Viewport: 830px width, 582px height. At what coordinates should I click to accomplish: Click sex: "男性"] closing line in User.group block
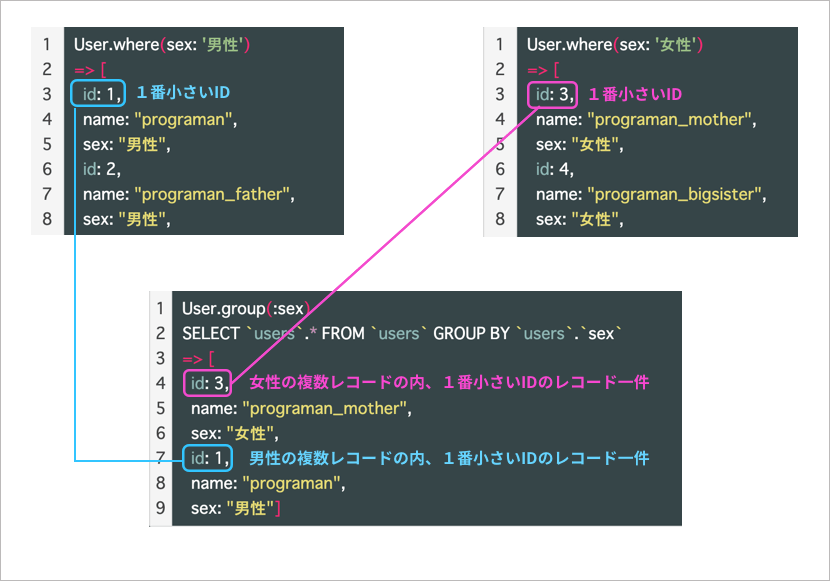(x=236, y=508)
